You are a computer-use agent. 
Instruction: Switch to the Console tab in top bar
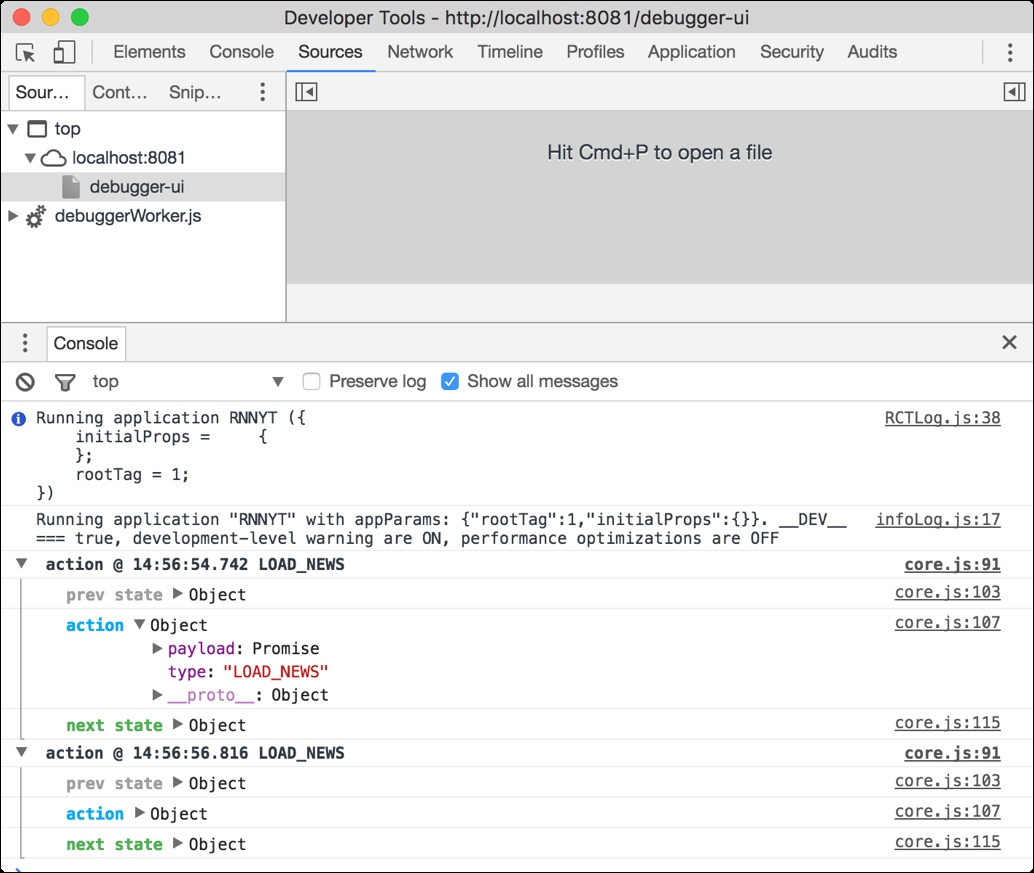[x=241, y=52]
